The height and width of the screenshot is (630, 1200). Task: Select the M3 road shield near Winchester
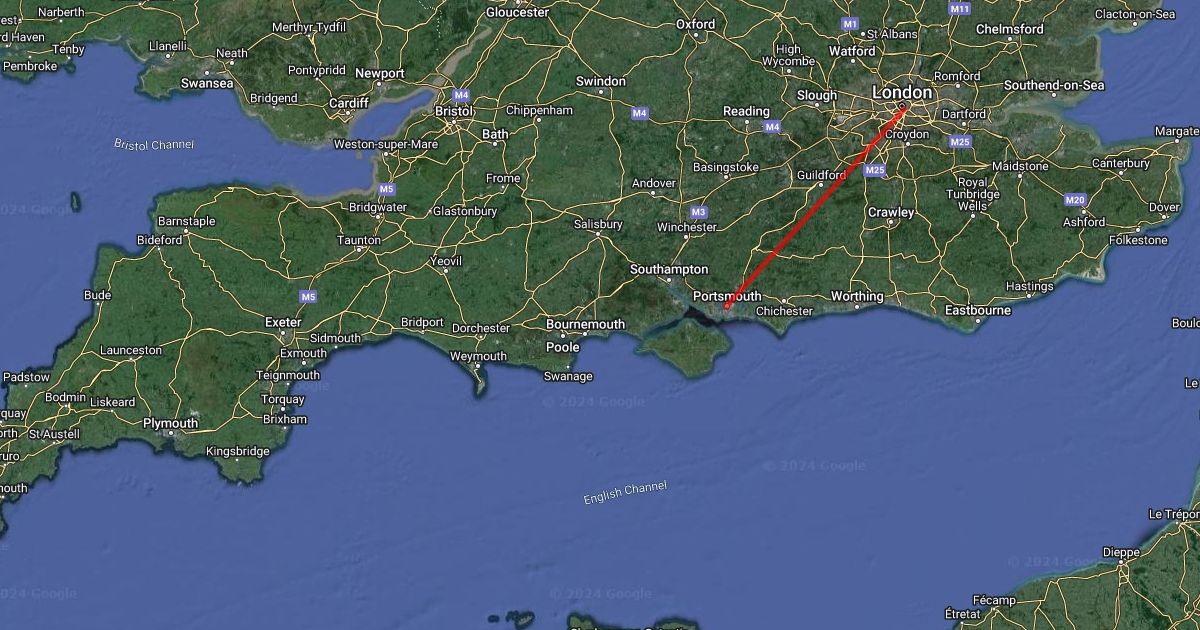699,212
